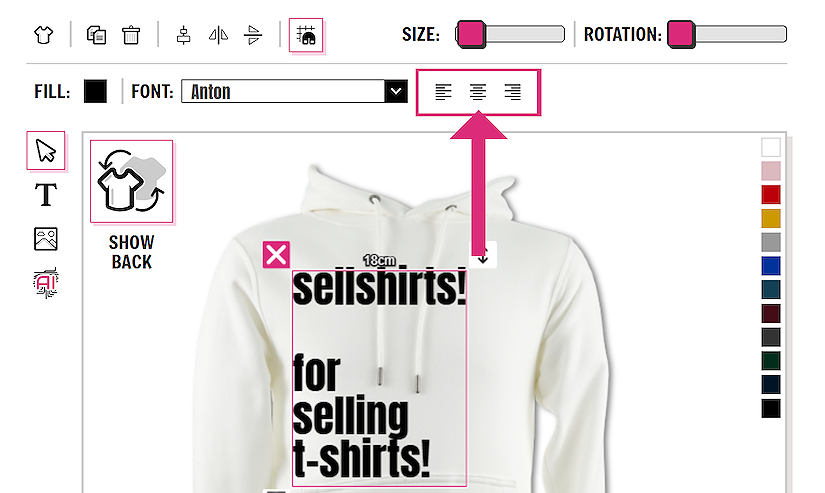Viewport: 825px width, 493px height.
Task: Launch the AI design generator tool
Action: [46, 283]
